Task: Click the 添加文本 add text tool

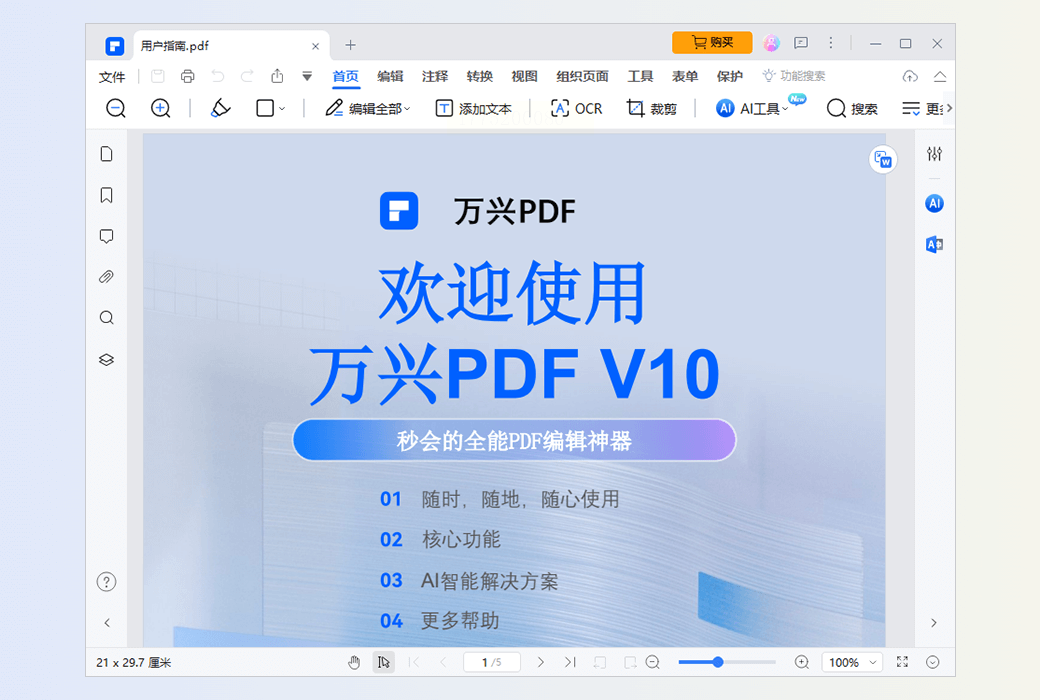Action: pos(474,108)
